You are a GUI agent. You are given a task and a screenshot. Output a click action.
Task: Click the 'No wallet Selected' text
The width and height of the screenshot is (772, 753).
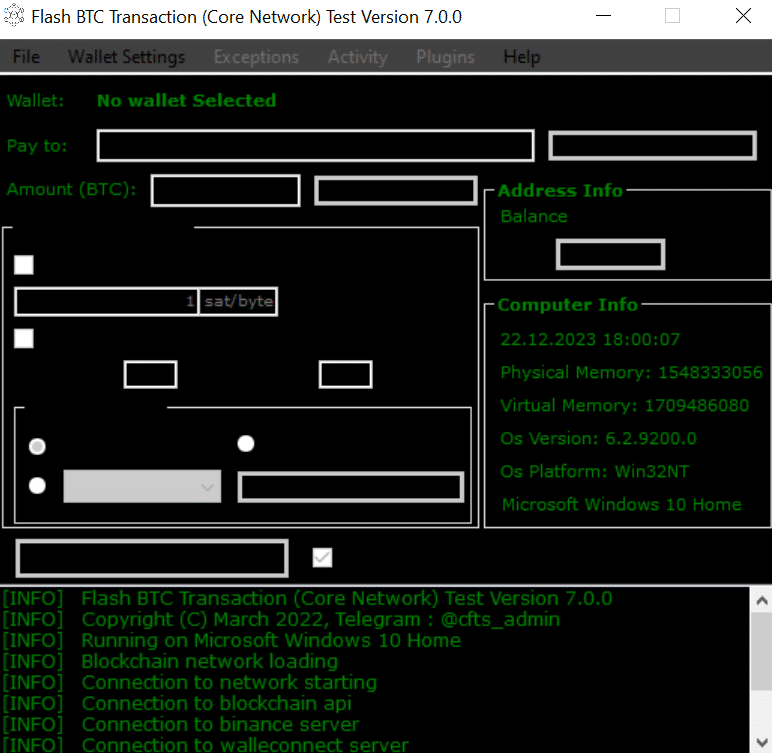click(x=187, y=100)
